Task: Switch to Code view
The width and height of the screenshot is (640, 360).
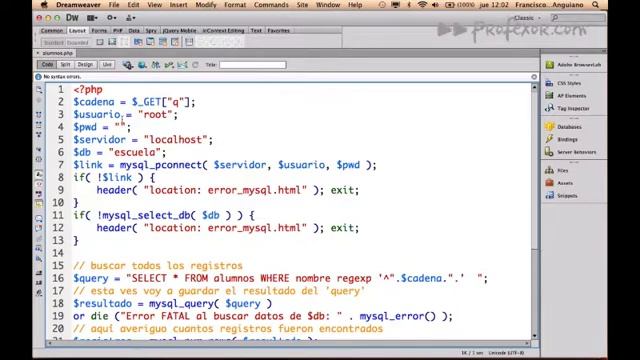Action: 47,65
